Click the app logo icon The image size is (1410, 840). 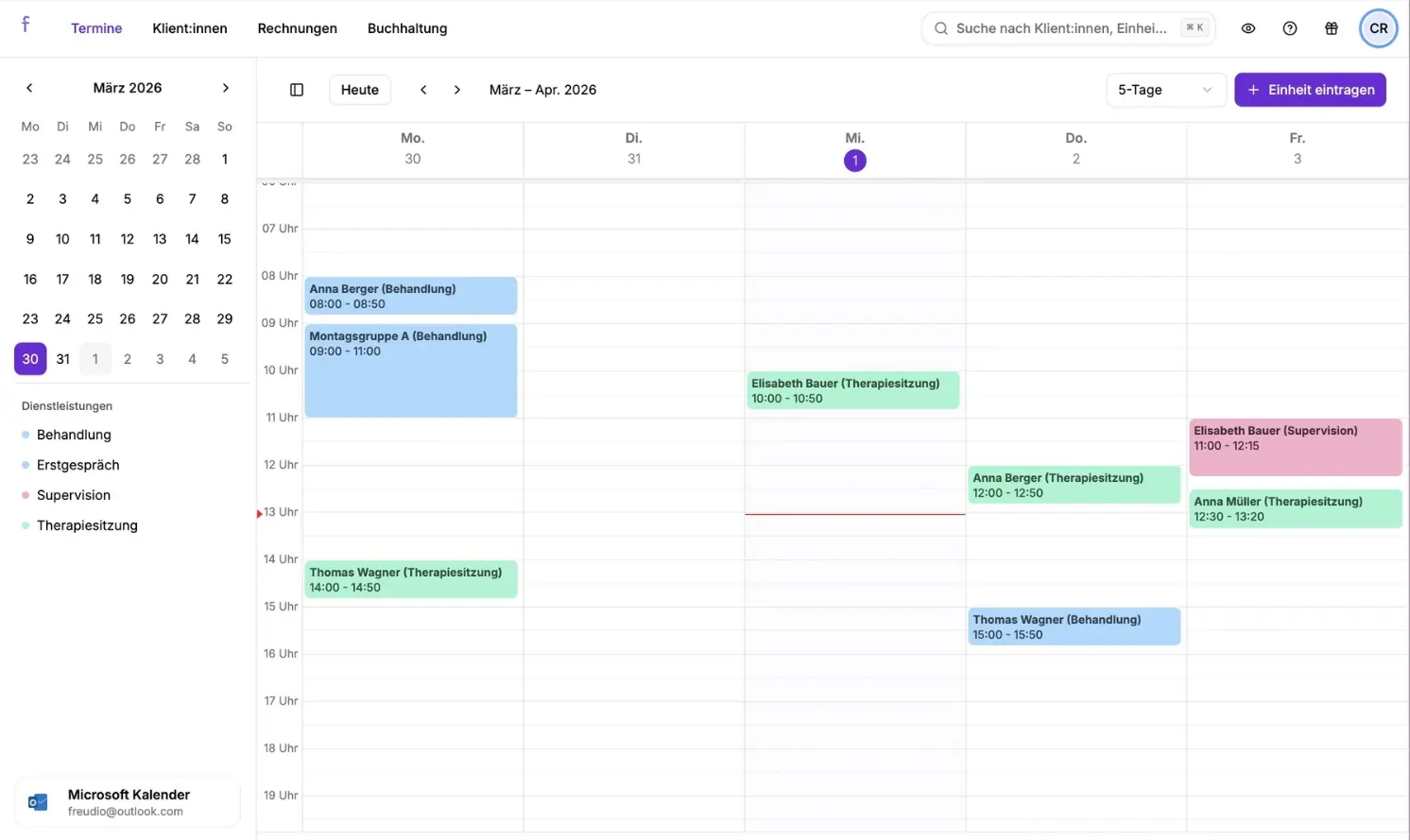pos(26,25)
